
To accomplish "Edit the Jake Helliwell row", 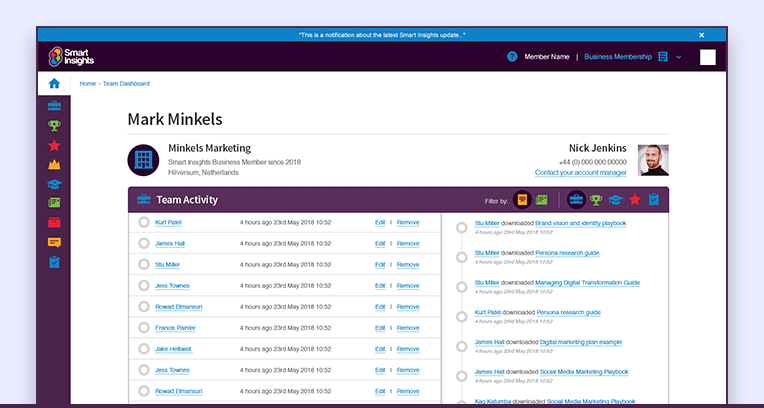I will 380,349.
